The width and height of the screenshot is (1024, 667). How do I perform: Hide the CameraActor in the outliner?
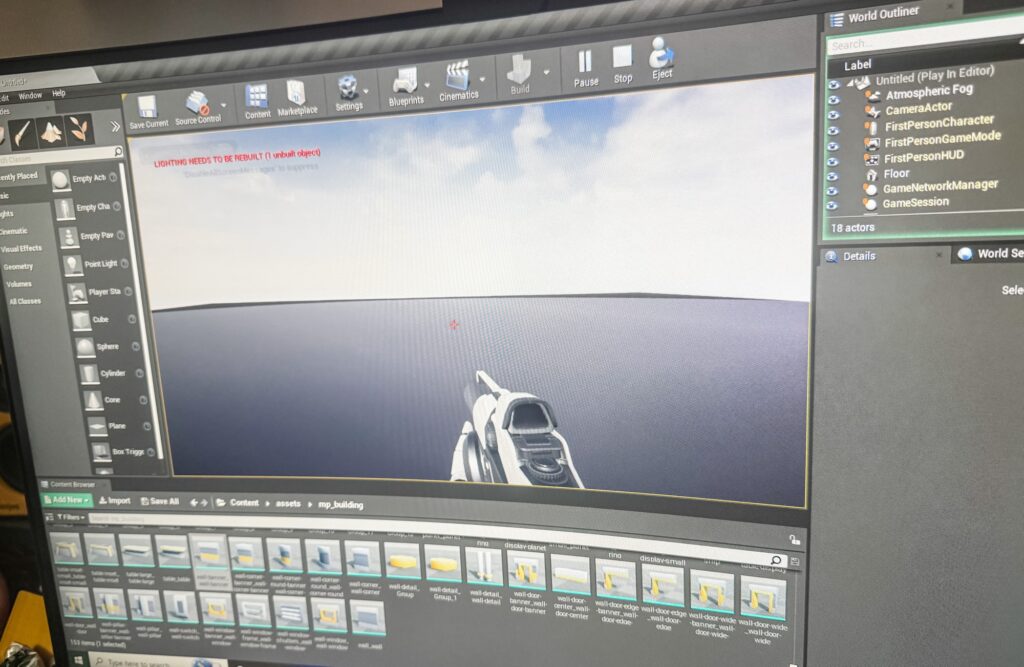tap(834, 116)
